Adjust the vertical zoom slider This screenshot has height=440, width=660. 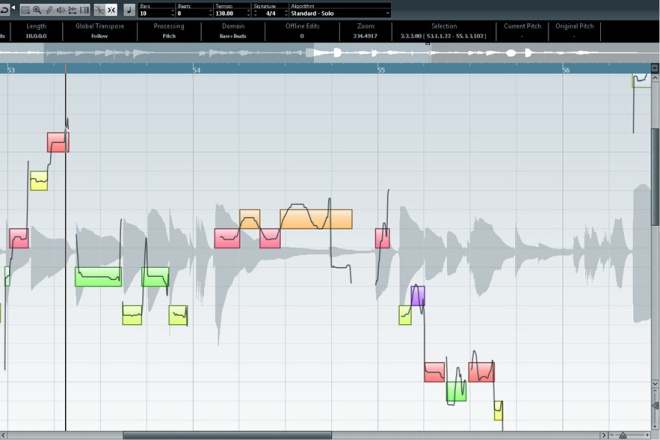[655, 405]
